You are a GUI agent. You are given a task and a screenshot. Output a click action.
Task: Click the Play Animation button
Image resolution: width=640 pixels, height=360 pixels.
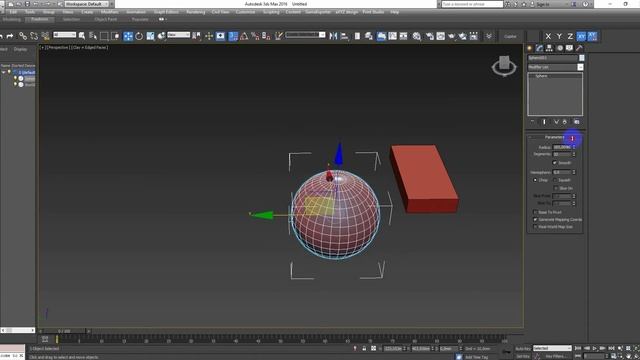(595, 348)
